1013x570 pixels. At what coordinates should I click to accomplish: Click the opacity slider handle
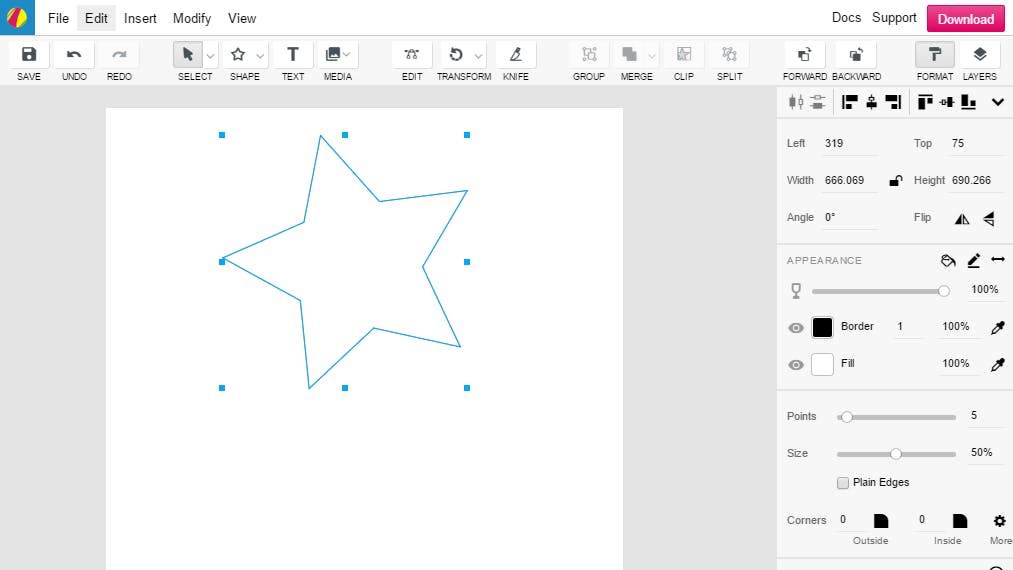944,291
